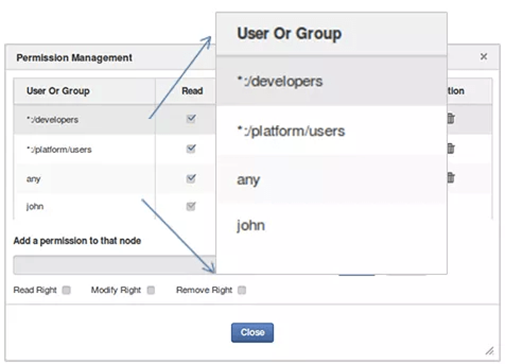Select the john row in small table
The image size is (505, 364).
(x=114, y=206)
